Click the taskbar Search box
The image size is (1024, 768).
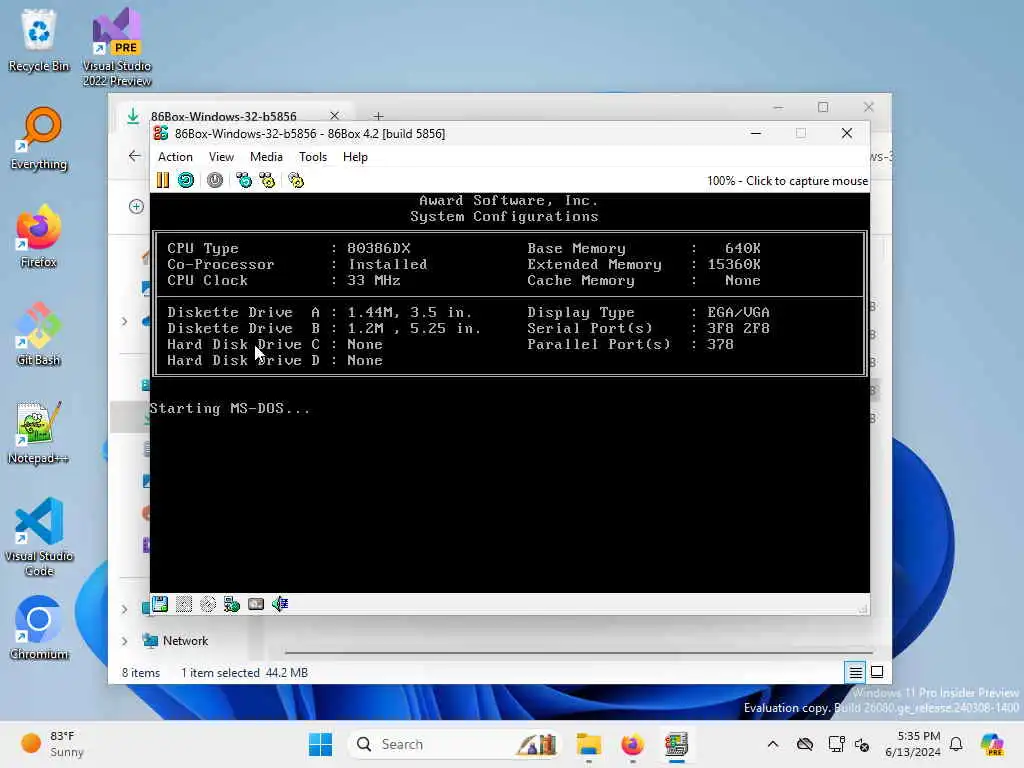tap(455, 744)
